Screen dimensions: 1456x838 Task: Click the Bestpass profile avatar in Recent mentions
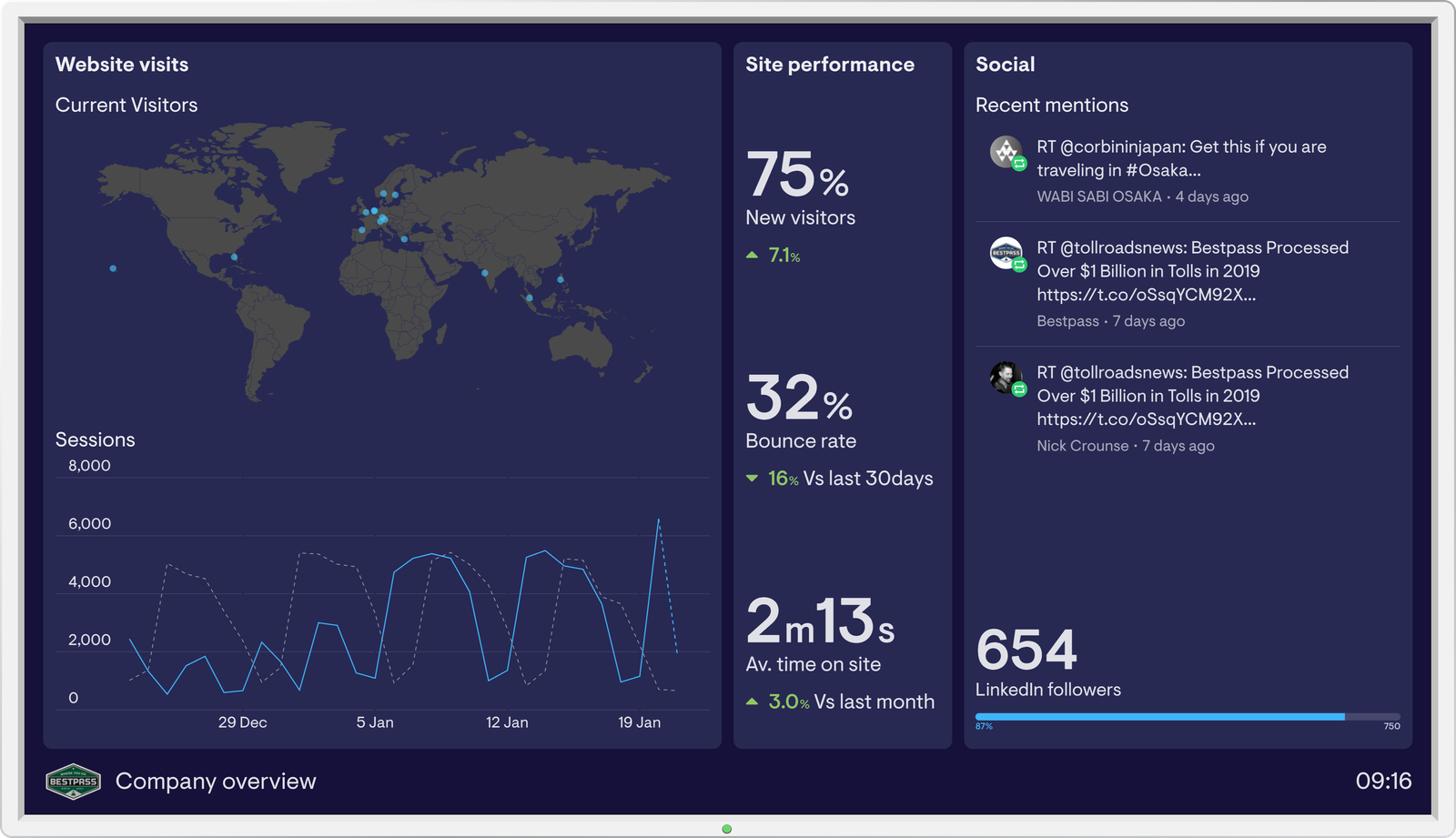pyautogui.click(x=1005, y=254)
